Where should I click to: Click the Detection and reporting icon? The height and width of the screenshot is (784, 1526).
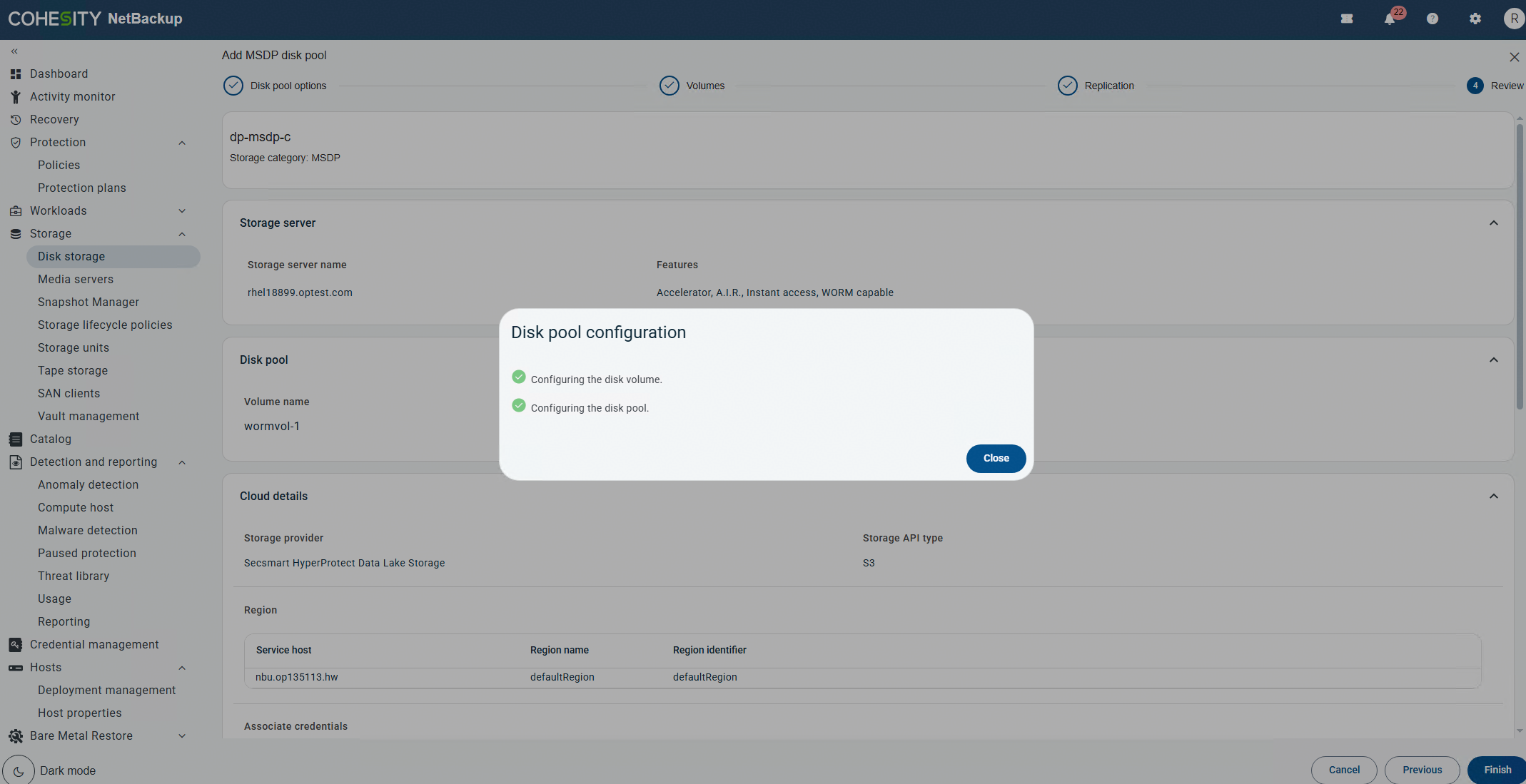[16, 462]
